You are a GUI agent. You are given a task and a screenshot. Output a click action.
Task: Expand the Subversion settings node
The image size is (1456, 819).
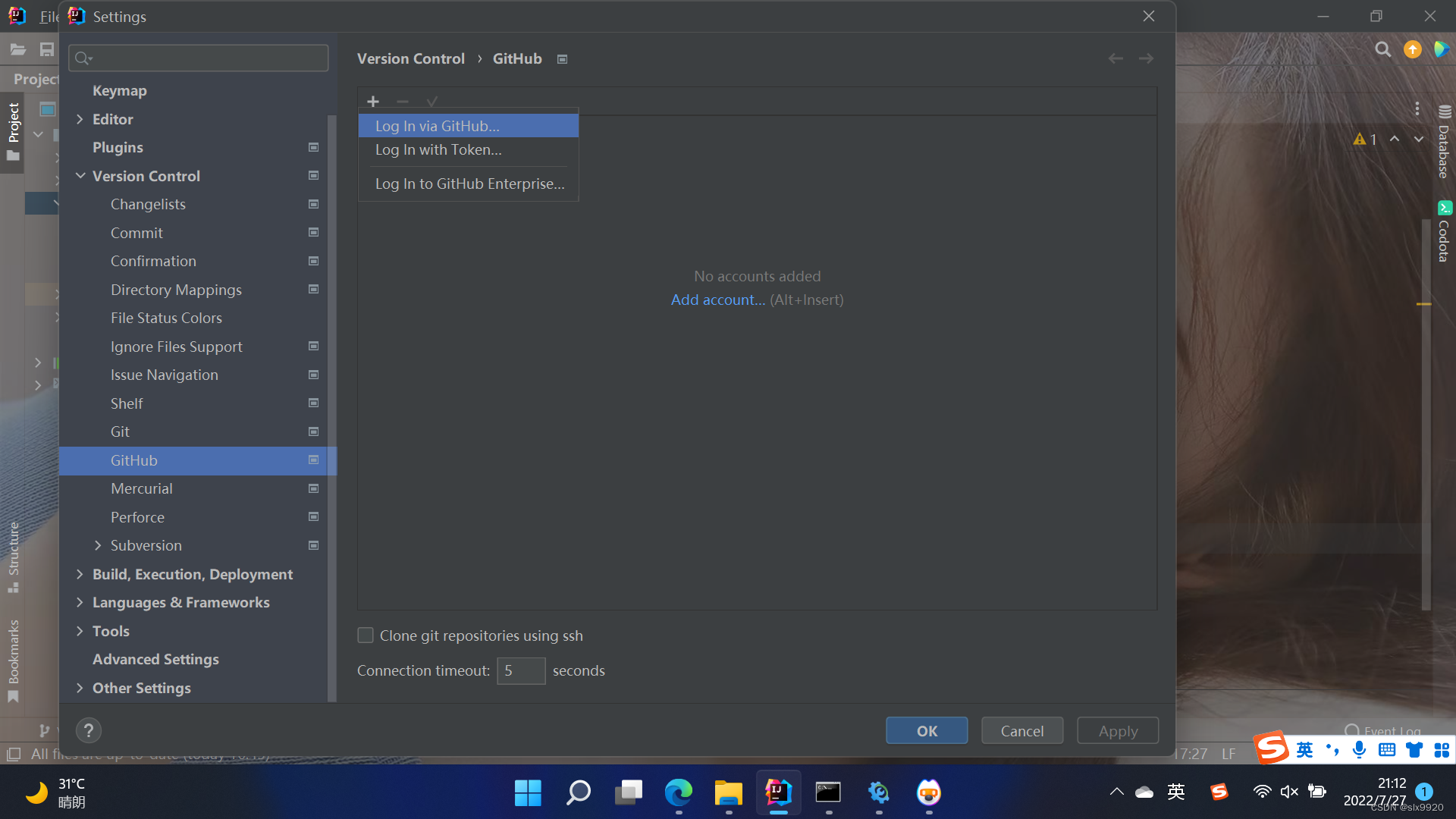pos(98,545)
